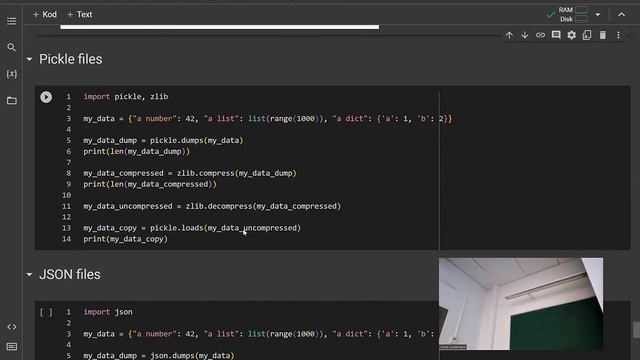Copy link to cell icon
640x360 pixels.
(540, 35)
